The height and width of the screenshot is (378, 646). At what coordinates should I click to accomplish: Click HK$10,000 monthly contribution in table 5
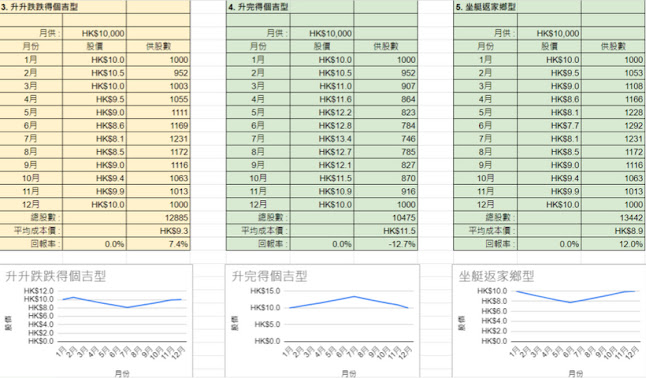coord(550,33)
